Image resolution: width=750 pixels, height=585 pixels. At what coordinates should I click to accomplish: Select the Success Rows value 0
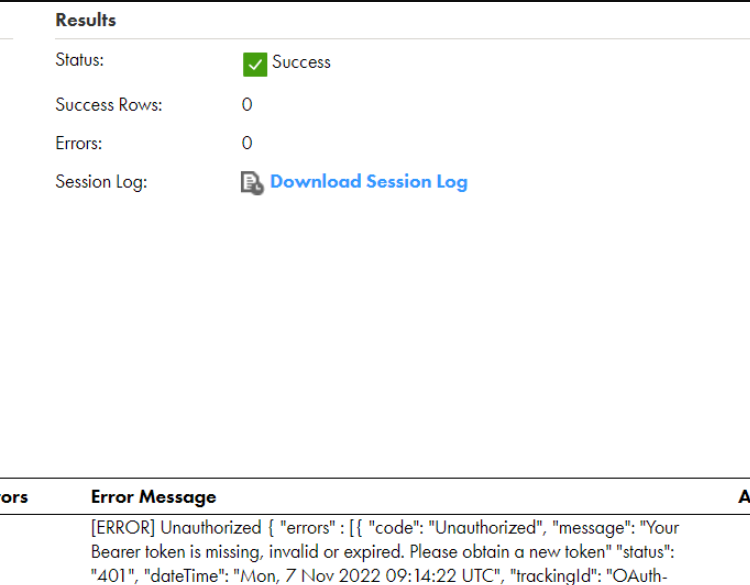[x=247, y=104]
